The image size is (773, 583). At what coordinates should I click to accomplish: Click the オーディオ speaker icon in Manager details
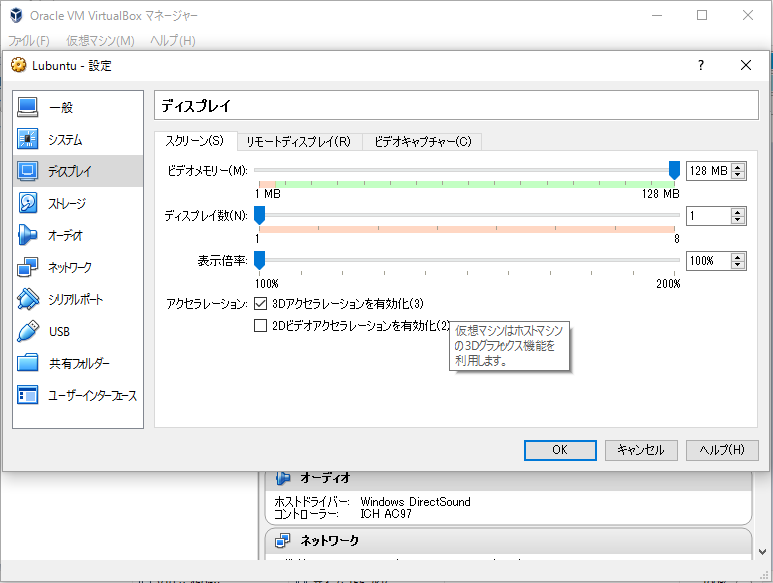(x=283, y=478)
